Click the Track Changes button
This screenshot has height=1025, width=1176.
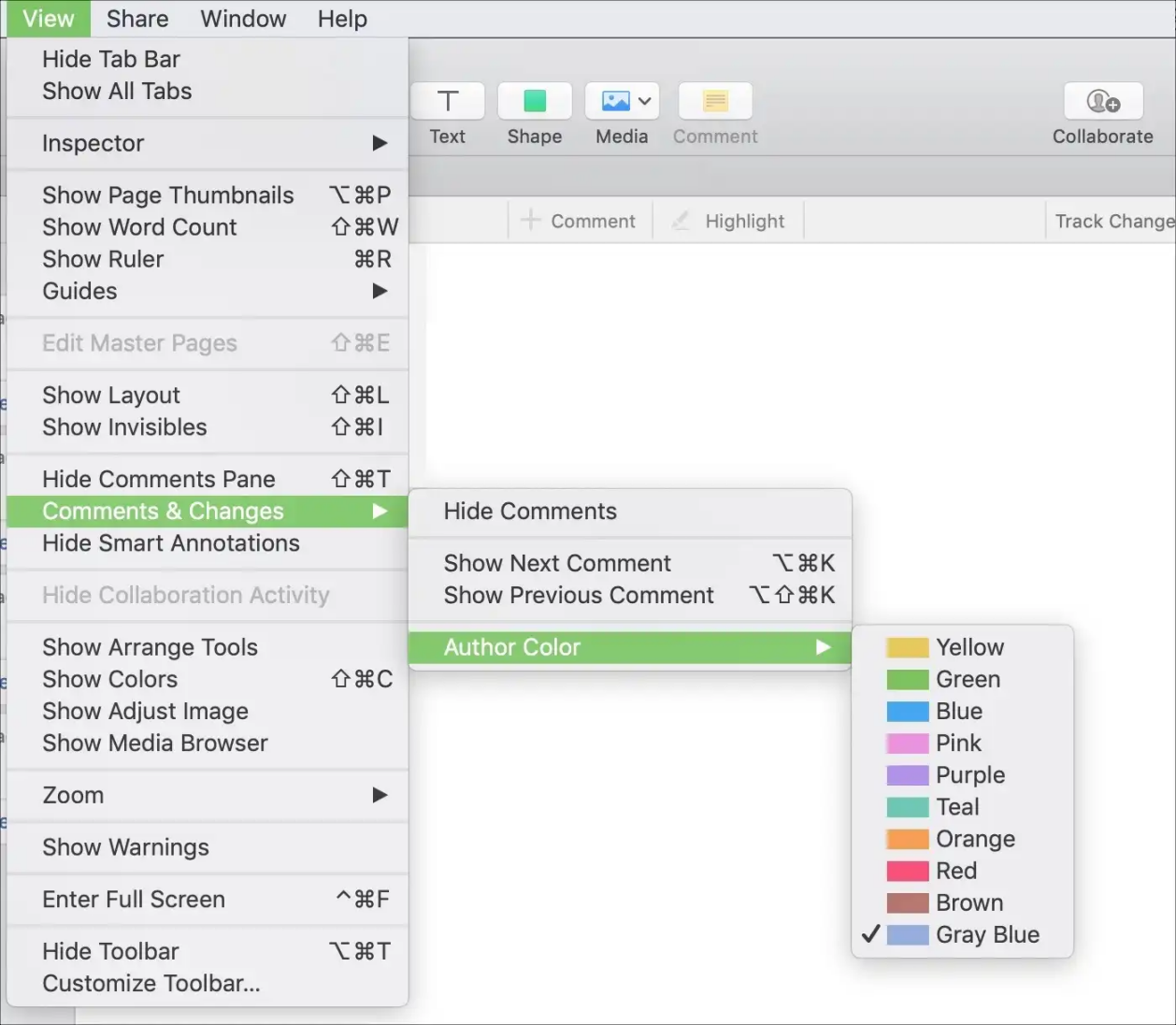pos(1114,221)
